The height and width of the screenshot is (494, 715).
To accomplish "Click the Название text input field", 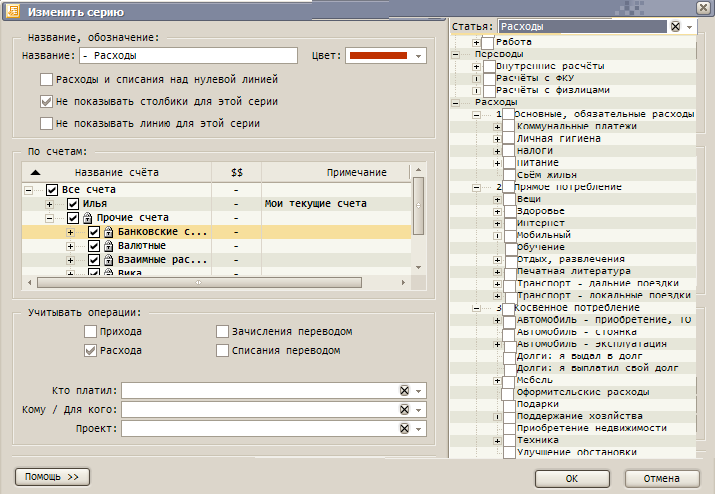I will tap(188, 56).
